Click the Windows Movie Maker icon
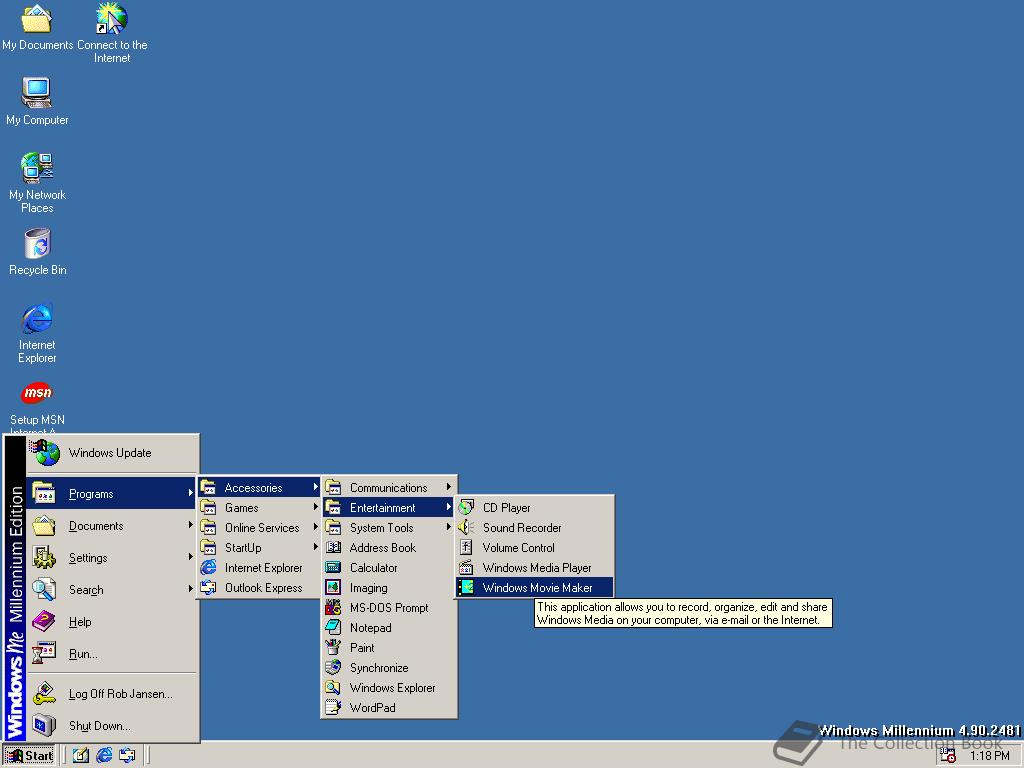The height and width of the screenshot is (768, 1024). (466, 587)
